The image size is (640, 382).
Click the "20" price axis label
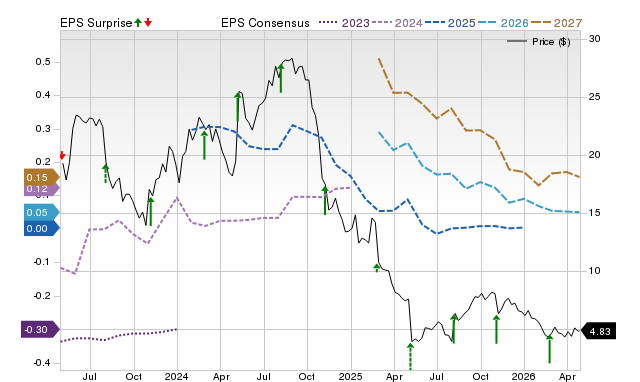tap(594, 155)
